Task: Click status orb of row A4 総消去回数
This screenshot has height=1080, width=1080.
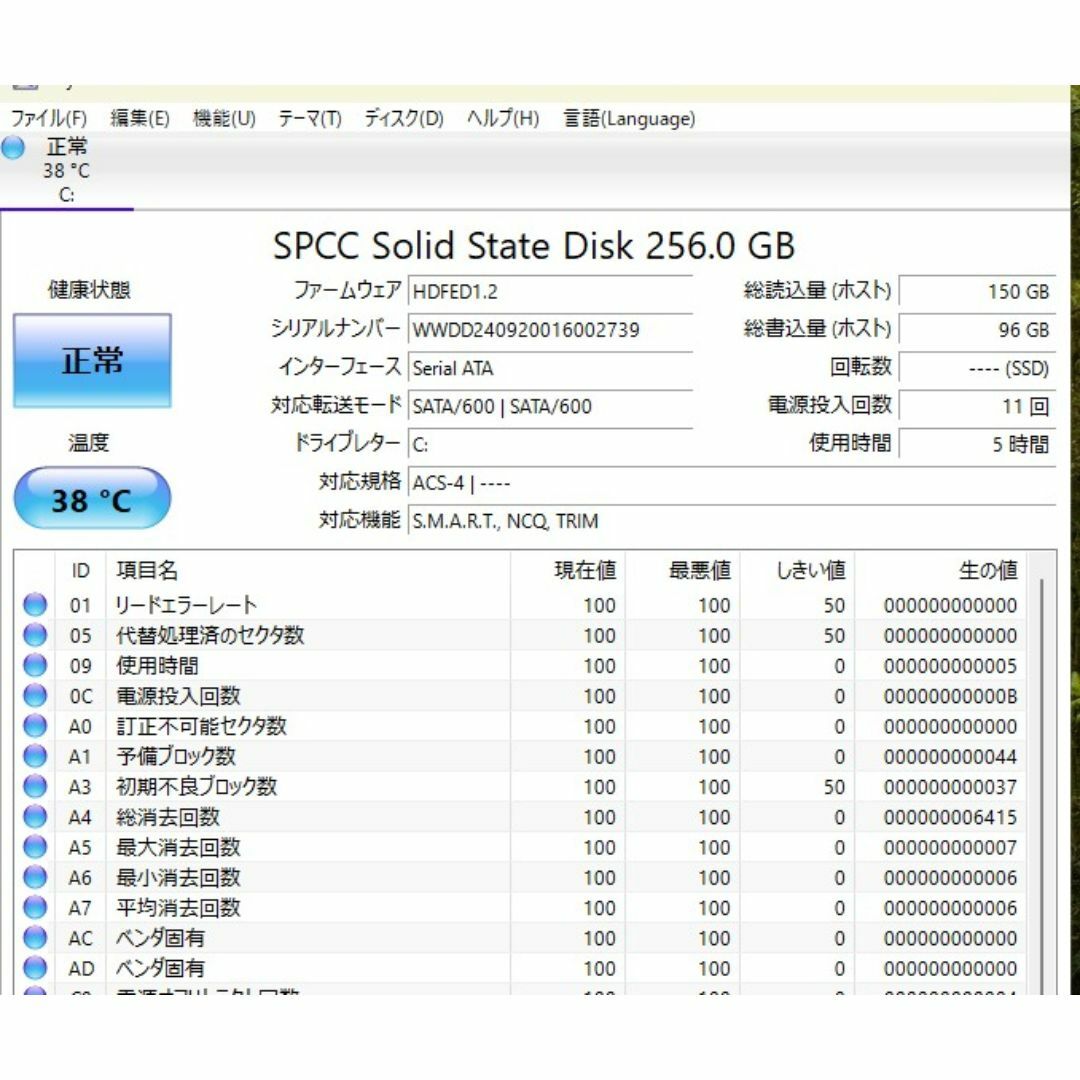Action: click(x=34, y=817)
